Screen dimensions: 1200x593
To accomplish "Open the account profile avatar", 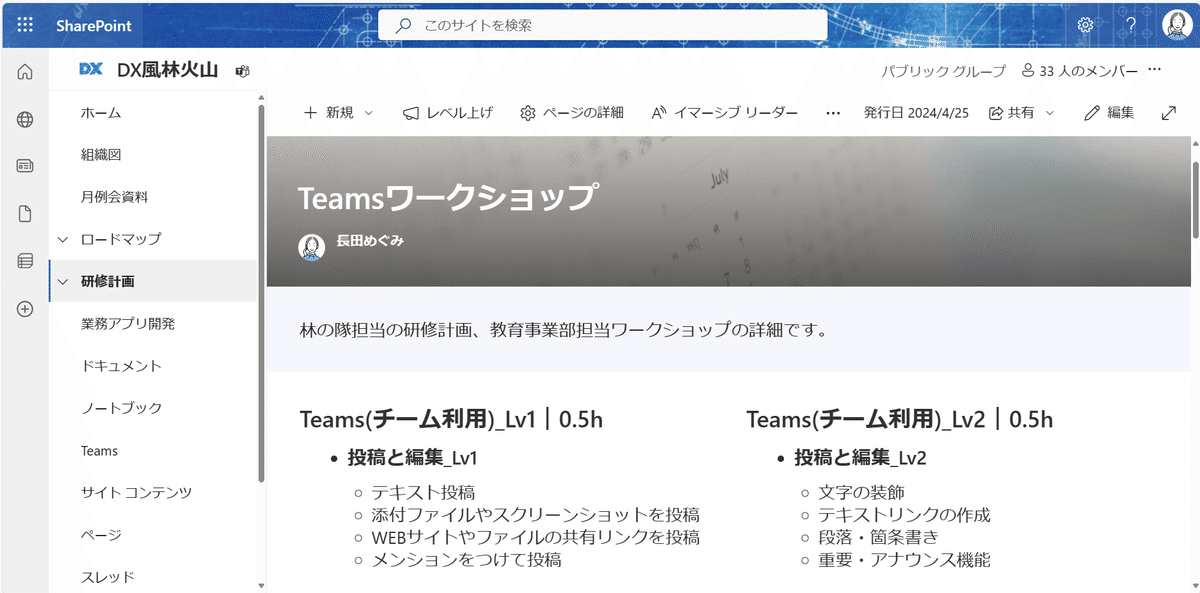I will [1176, 25].
